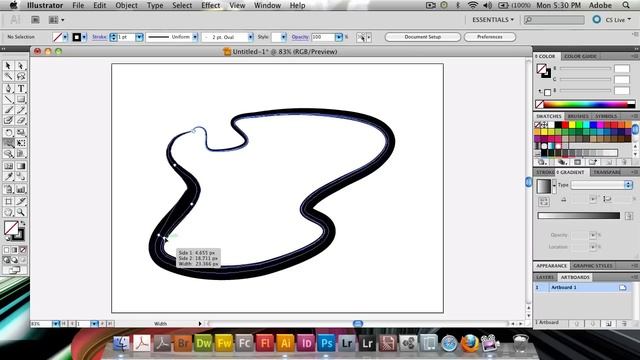Viewport: 640px width, 360px height.
Task: Open the 2 pt. Oval brush dropdown
Action: [x=250, y=37]
